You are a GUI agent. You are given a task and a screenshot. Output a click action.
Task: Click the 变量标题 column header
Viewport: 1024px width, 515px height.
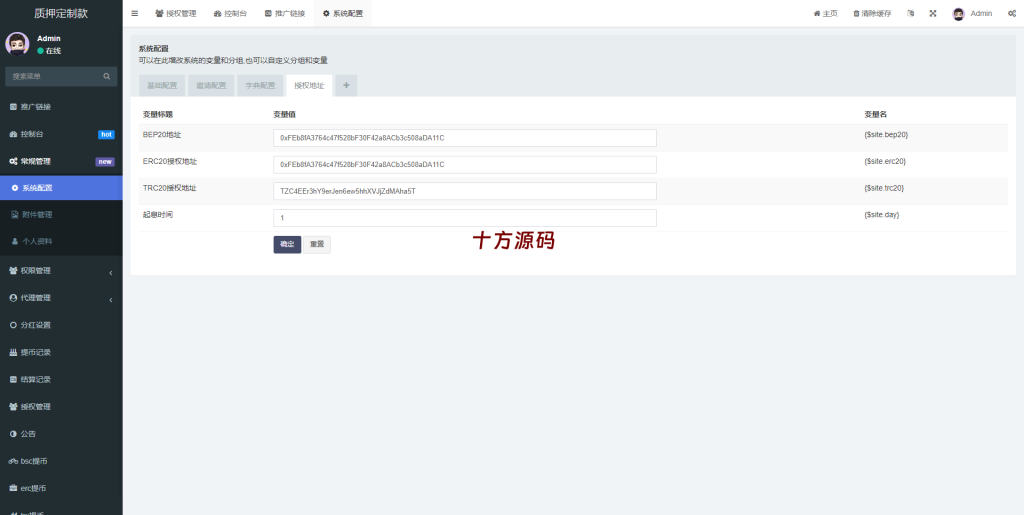pos(158,114)
